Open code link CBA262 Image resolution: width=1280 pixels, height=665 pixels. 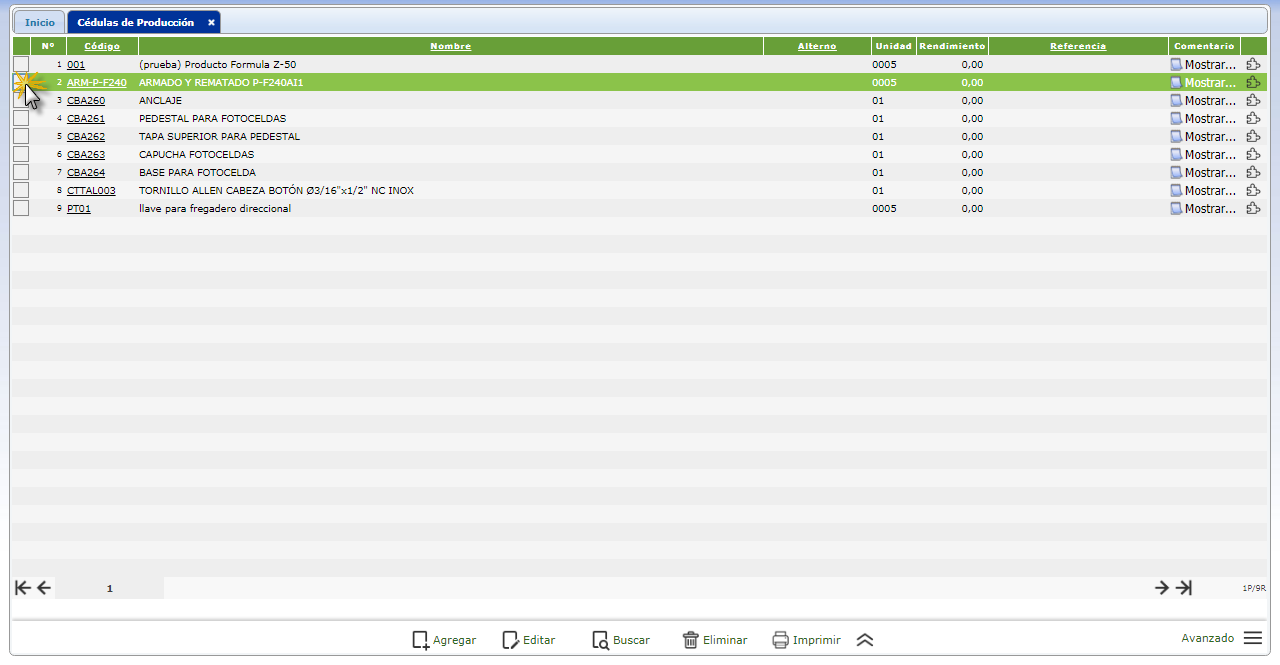pos(86,136)
